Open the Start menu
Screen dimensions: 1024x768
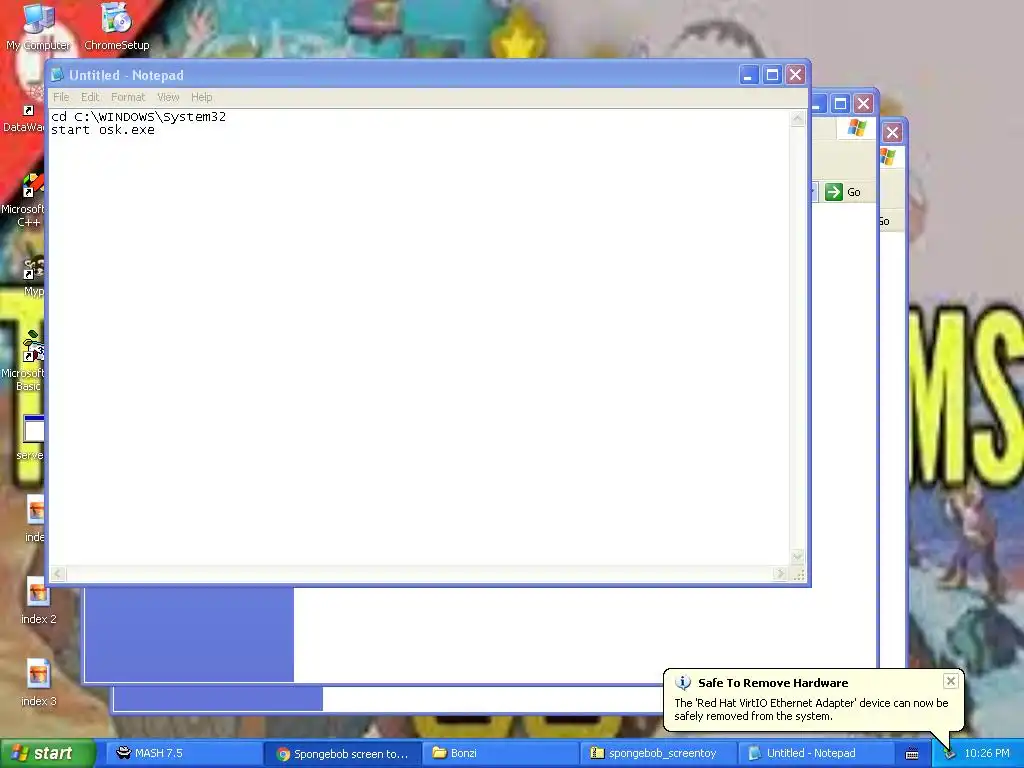click(47, 754)
